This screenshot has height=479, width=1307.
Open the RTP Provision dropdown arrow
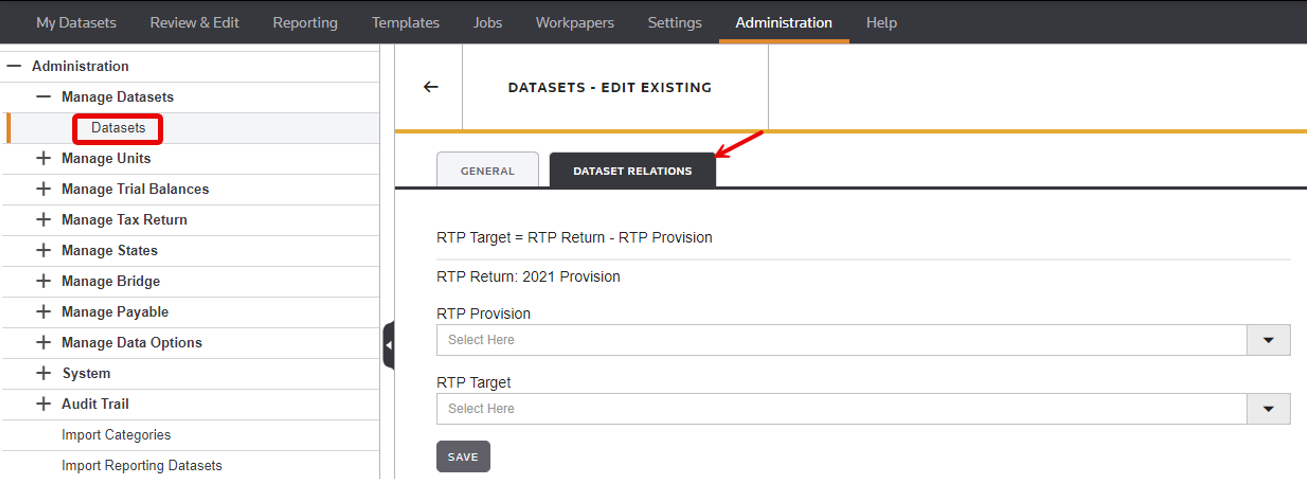click(1268, 340)
